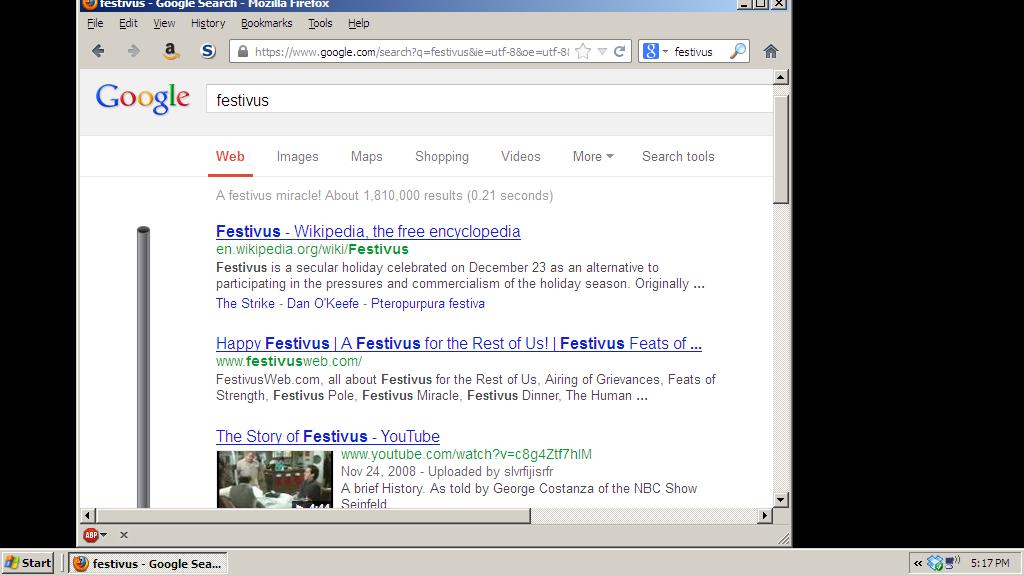This screenshot has height=576, width=1024.
Task: Go back with the back arrow
Action: pyautogui.click(x=98, y=51)
